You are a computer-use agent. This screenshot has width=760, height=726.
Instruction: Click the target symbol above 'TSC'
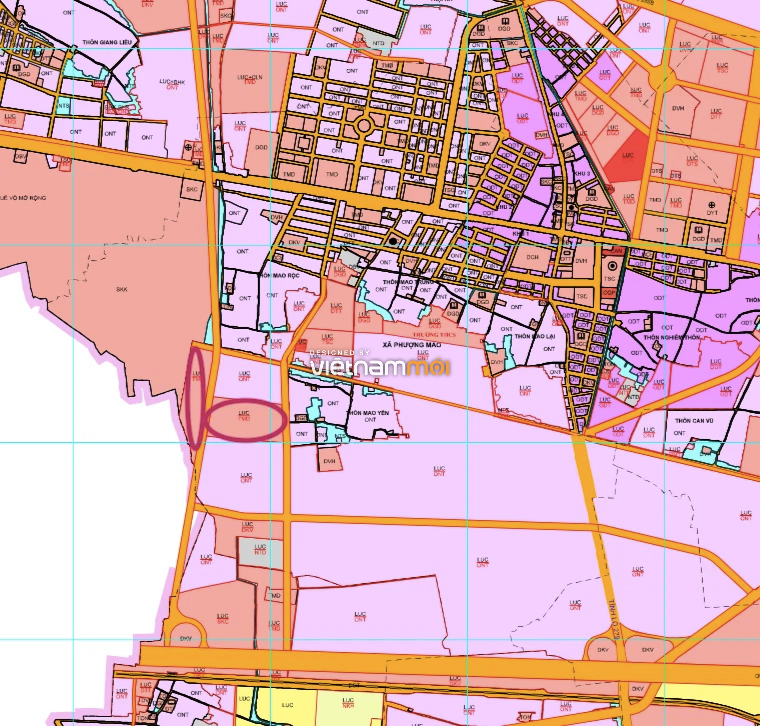612,266
